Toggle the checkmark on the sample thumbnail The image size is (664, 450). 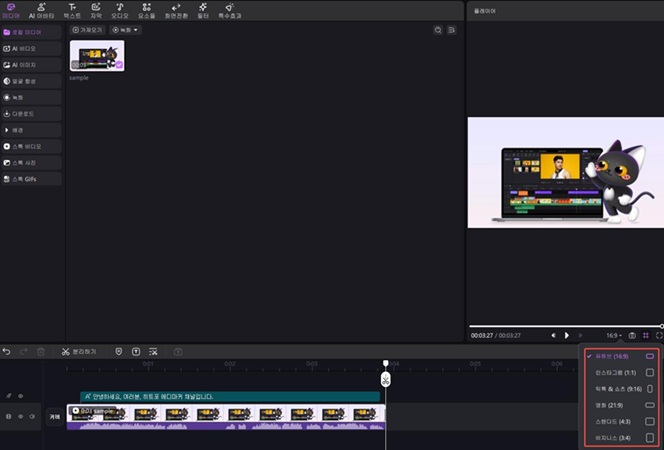tap(119, 65)
